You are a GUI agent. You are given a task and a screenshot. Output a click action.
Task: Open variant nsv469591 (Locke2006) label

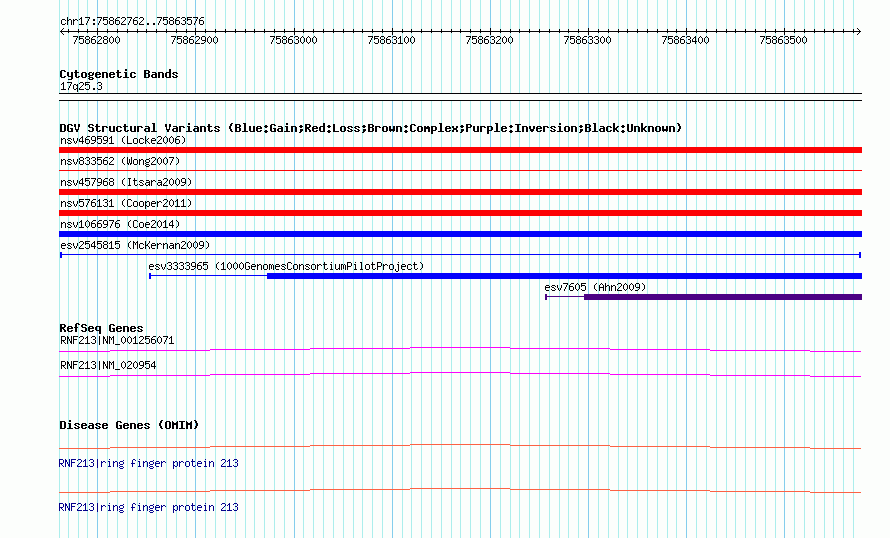click(123, 140)
